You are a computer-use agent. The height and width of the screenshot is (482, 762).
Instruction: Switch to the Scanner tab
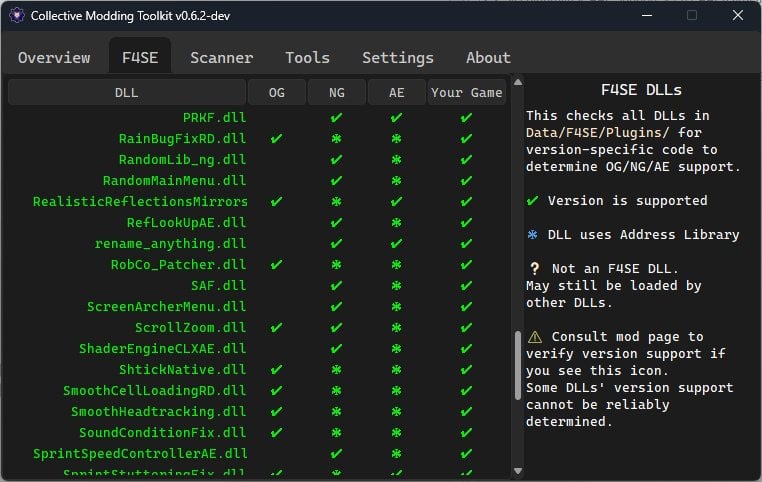(x=222, y=57)
